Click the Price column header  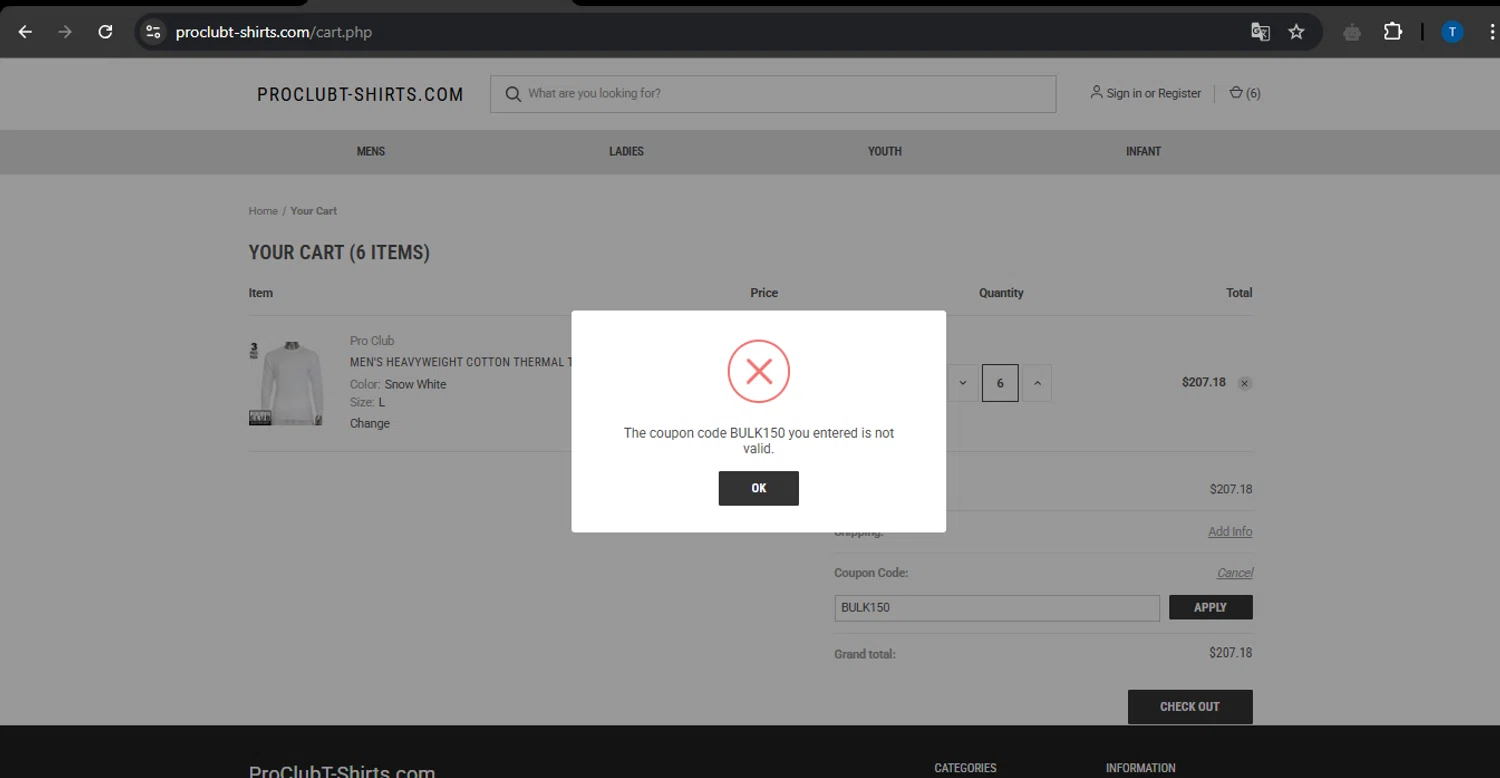pos(764,293)
